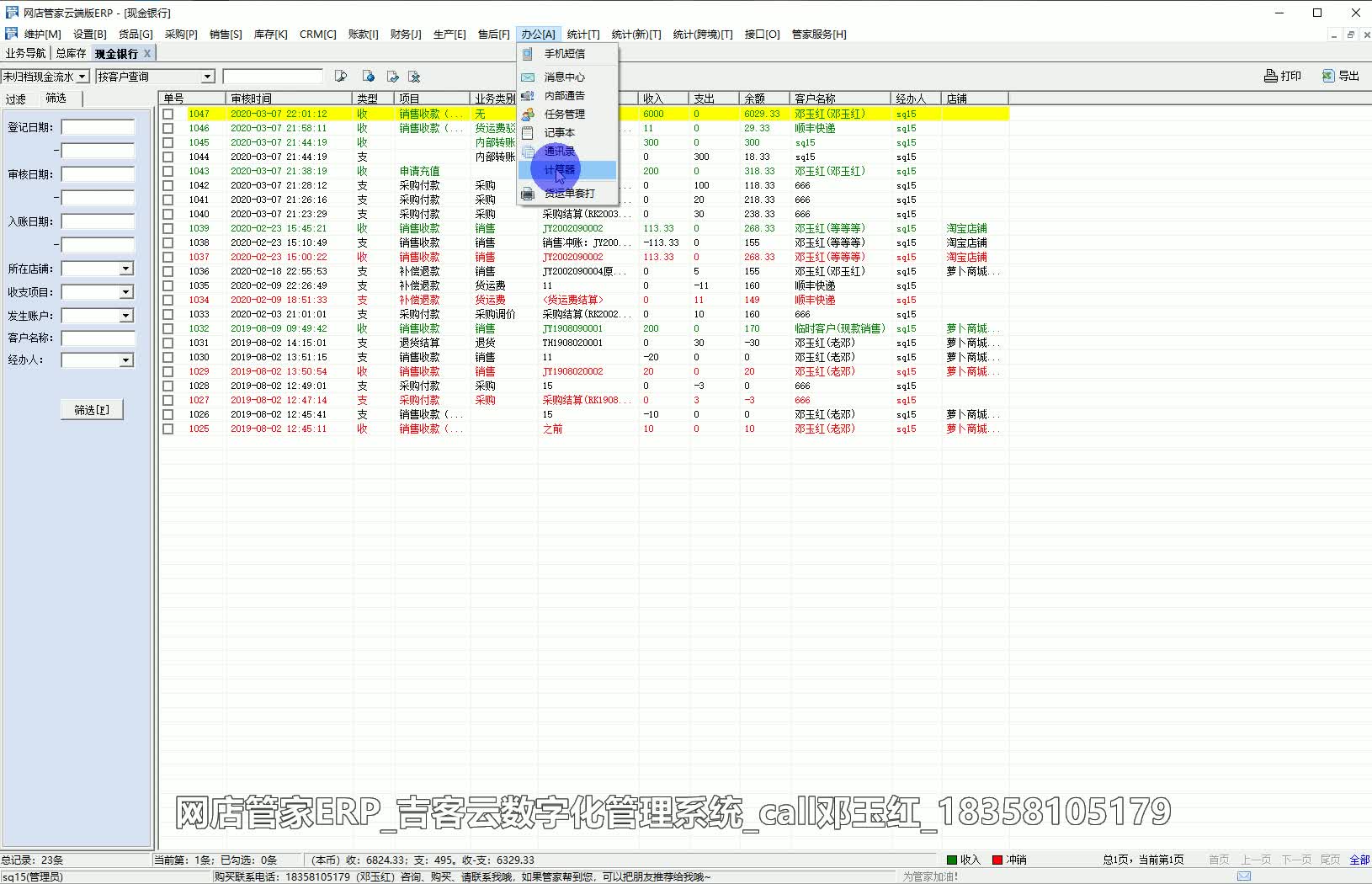Switch to the 过滤 side tab
1372x884 pixels.
click(16, 99)
